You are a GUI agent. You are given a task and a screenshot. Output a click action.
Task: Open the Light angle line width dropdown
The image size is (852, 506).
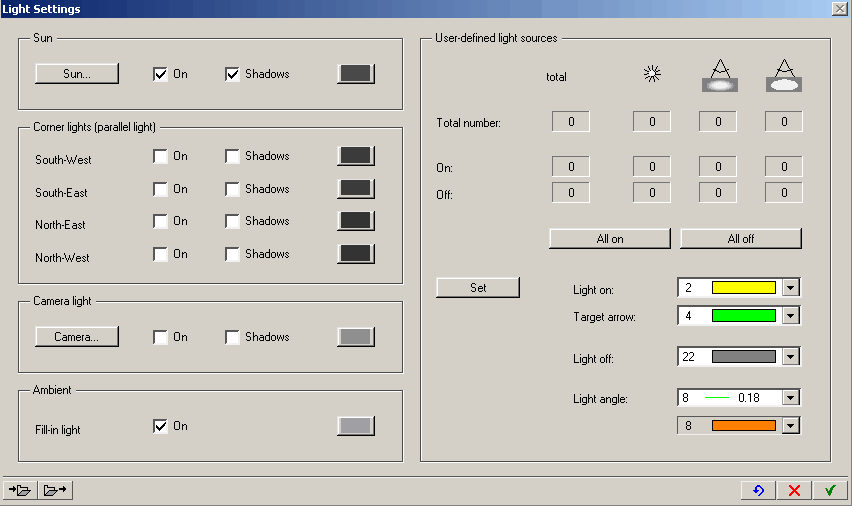click(x=790, y=398)
